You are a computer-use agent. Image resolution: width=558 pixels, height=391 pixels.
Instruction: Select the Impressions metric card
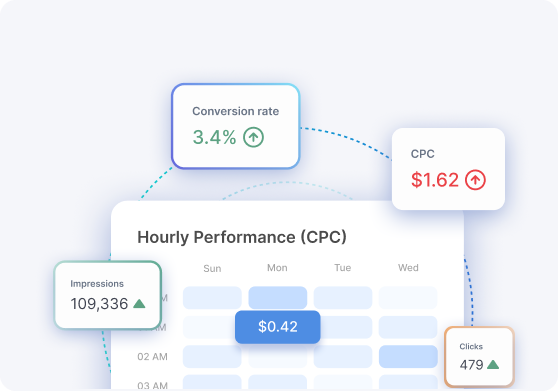[108, 295]
